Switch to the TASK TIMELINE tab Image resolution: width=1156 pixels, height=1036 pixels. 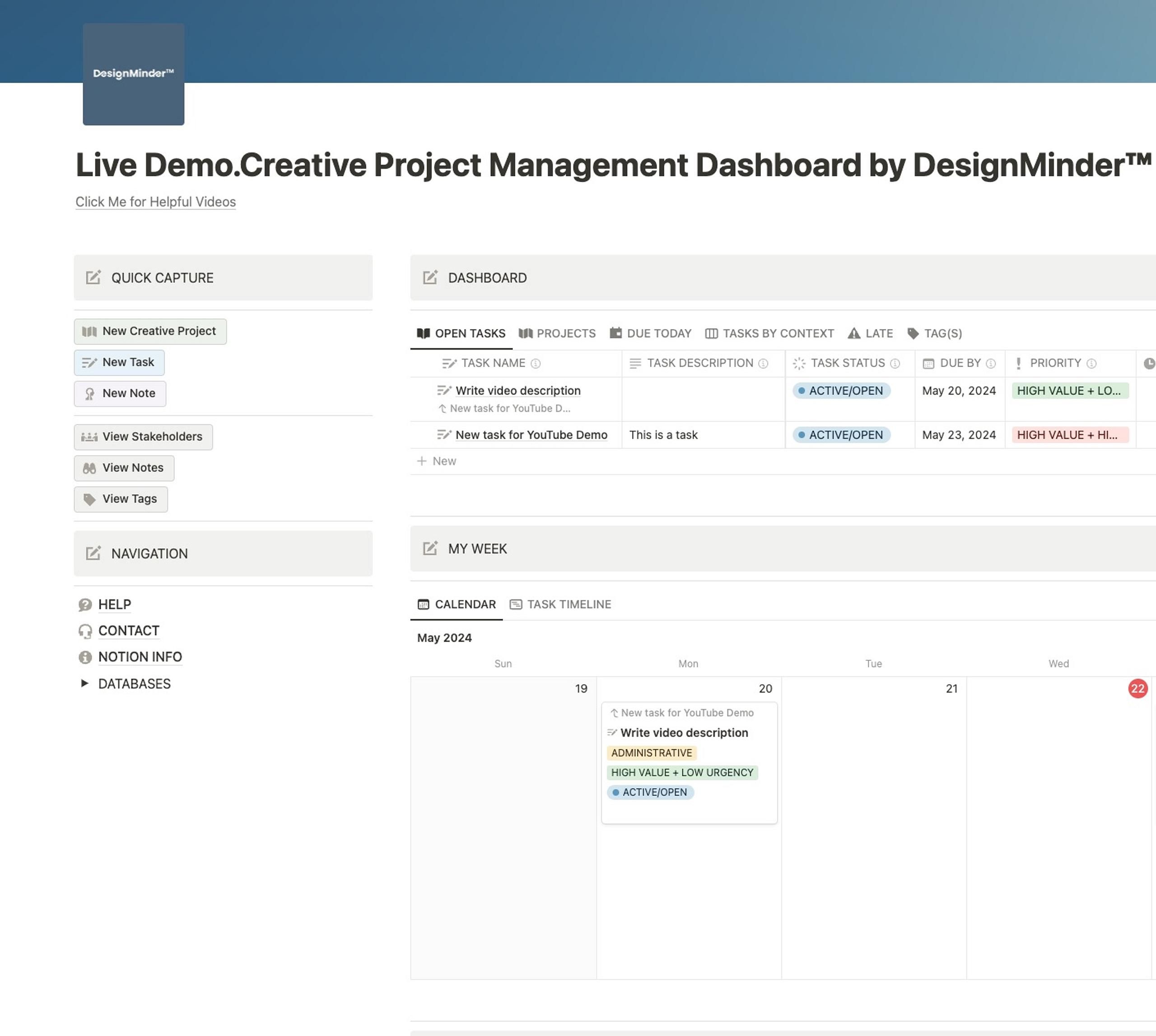point(560,604)
